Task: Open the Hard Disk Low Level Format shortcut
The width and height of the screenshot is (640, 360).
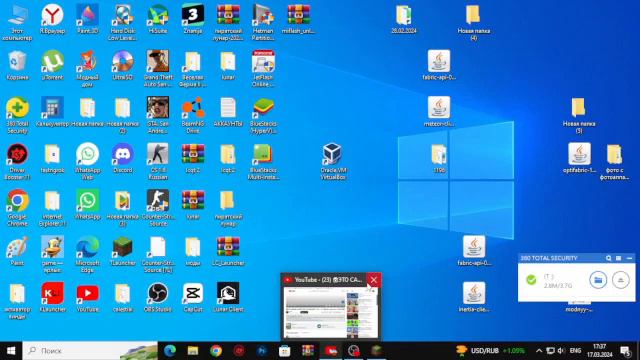Action: (x=122, y=23)
